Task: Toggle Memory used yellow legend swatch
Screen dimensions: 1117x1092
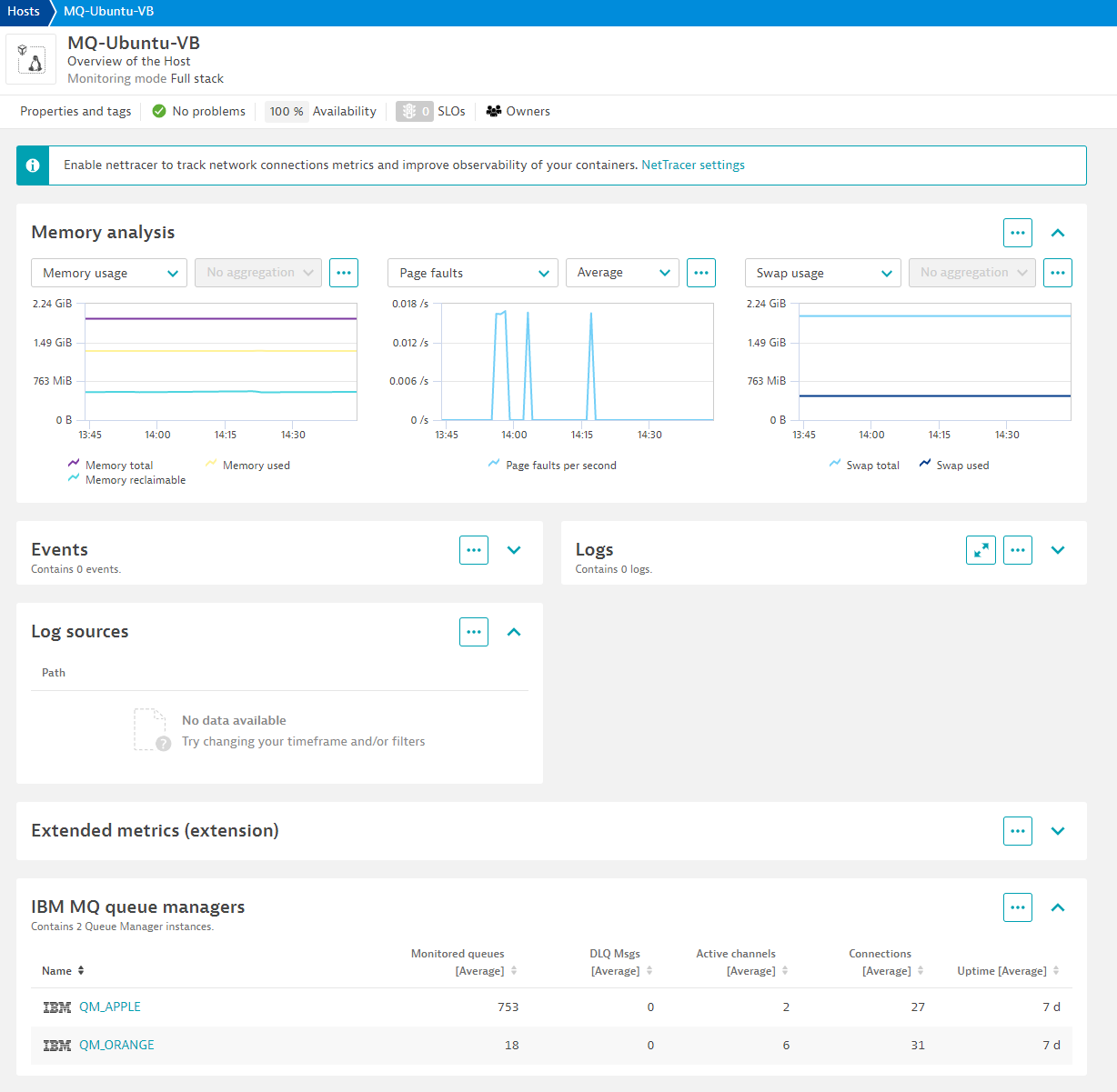Action: point(211,464)
